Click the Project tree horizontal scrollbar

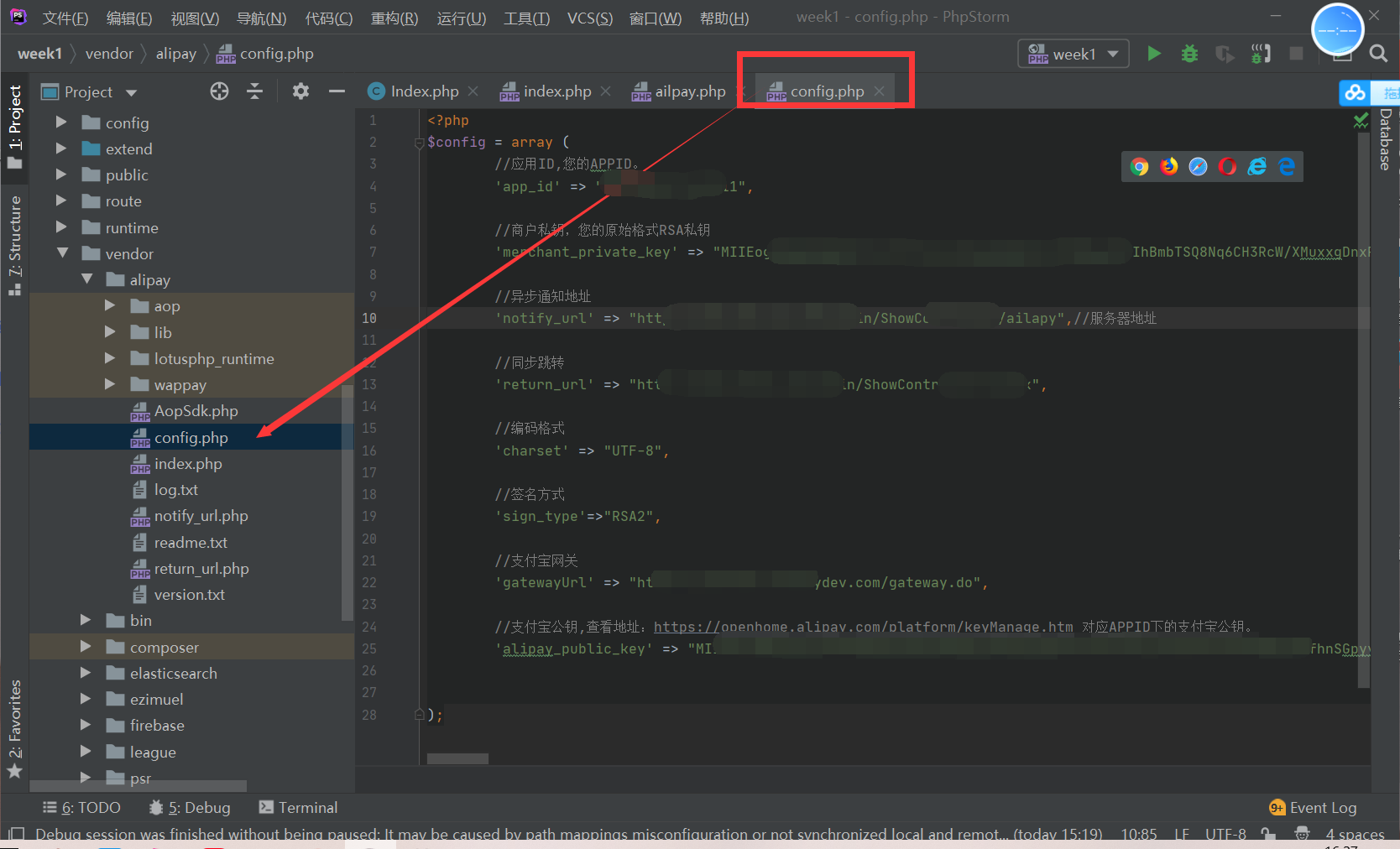coord(138,786)
